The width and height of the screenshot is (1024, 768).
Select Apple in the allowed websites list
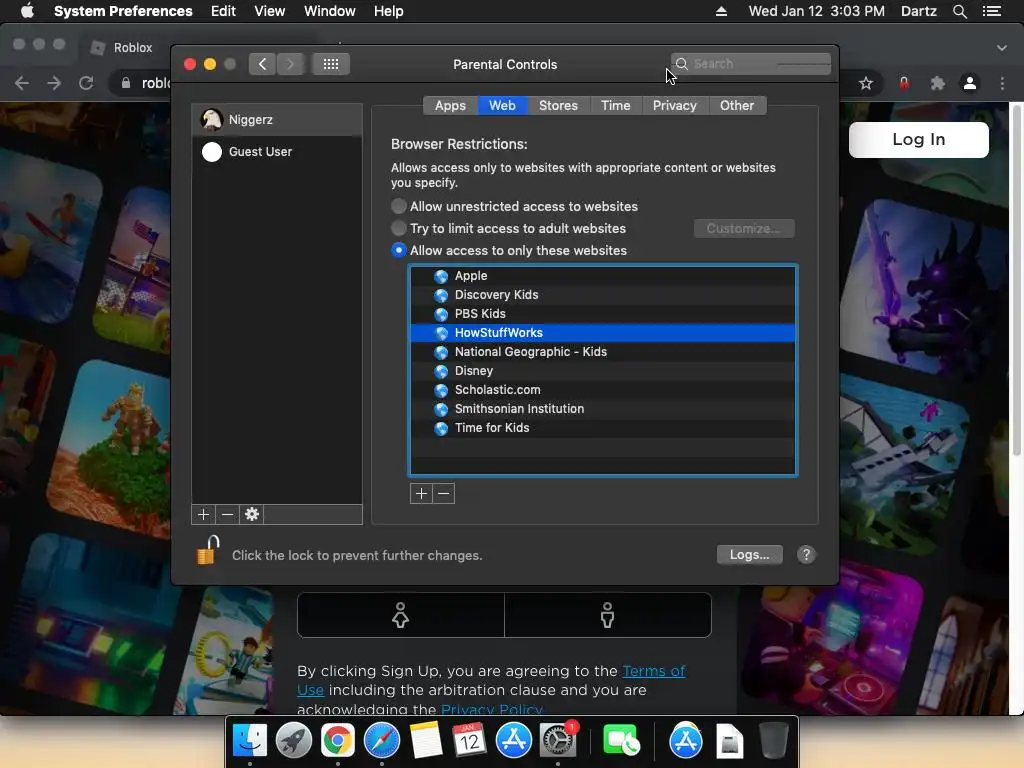pos(602,276)
